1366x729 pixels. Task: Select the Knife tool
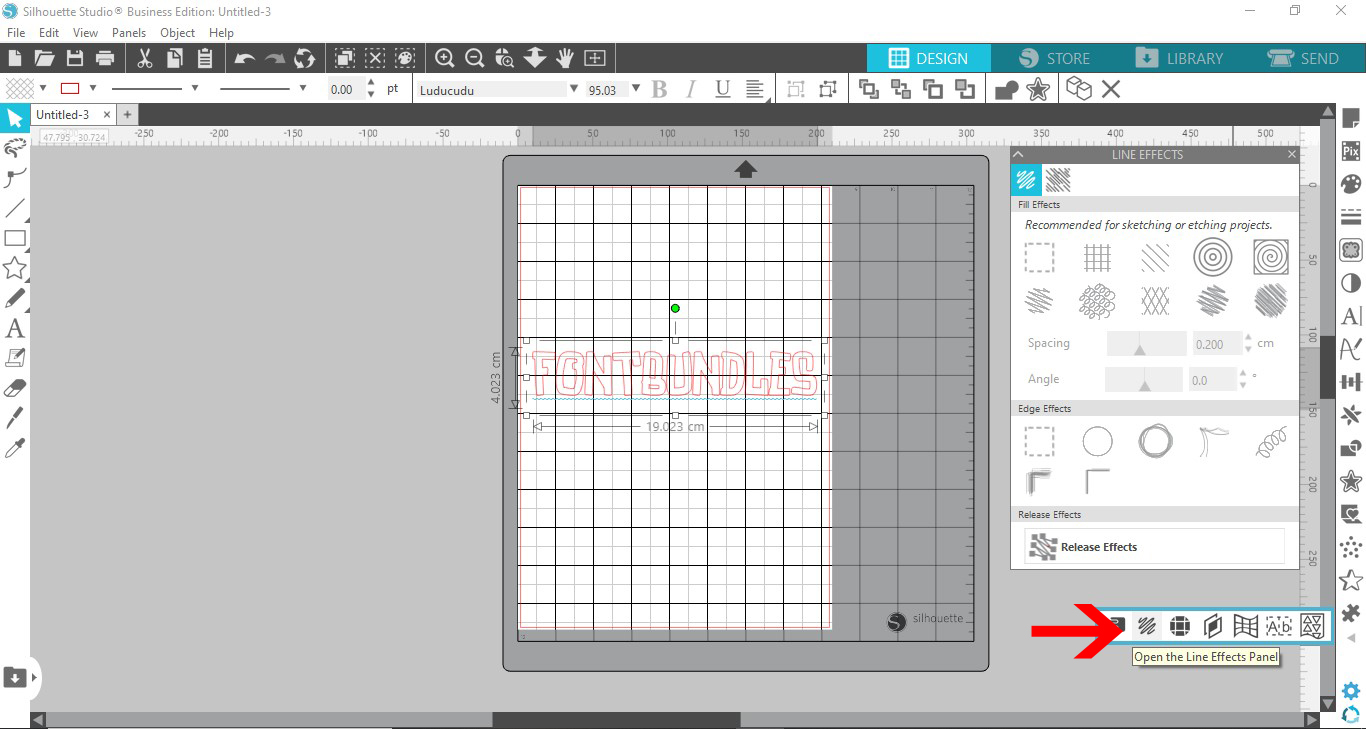pos(14,418)
